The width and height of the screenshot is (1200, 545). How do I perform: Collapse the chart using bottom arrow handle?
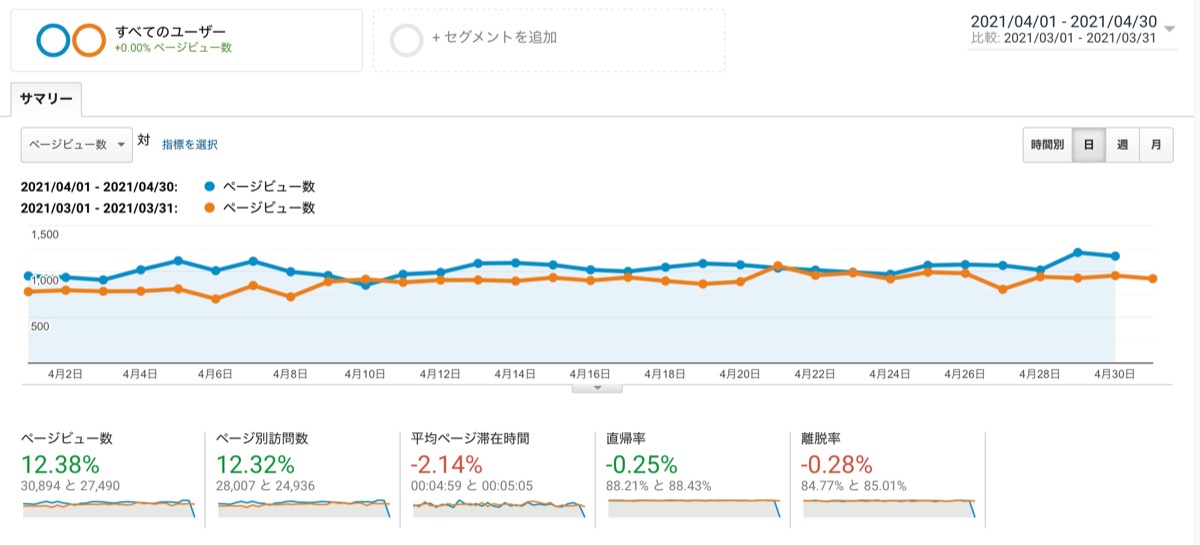click(598, 387)
